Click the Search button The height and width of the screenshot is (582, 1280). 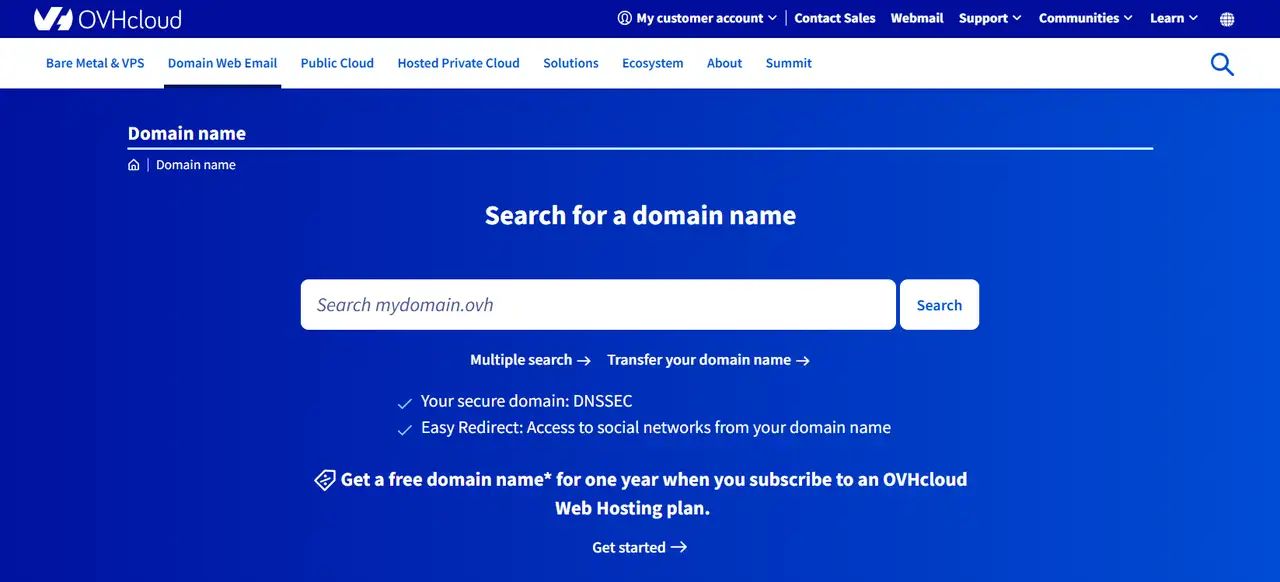tap(939, 305)
